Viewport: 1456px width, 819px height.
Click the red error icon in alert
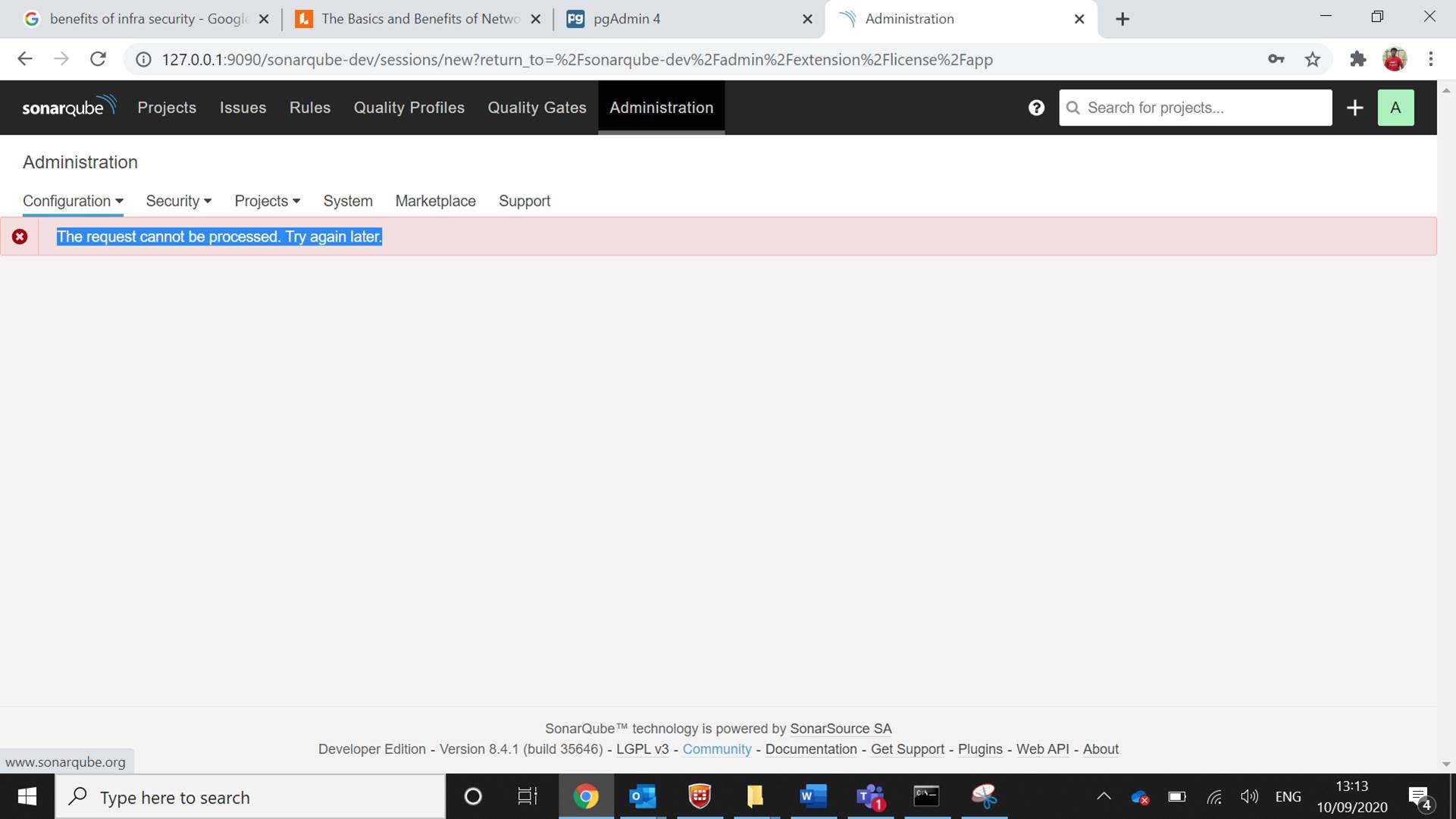[20, 236]
